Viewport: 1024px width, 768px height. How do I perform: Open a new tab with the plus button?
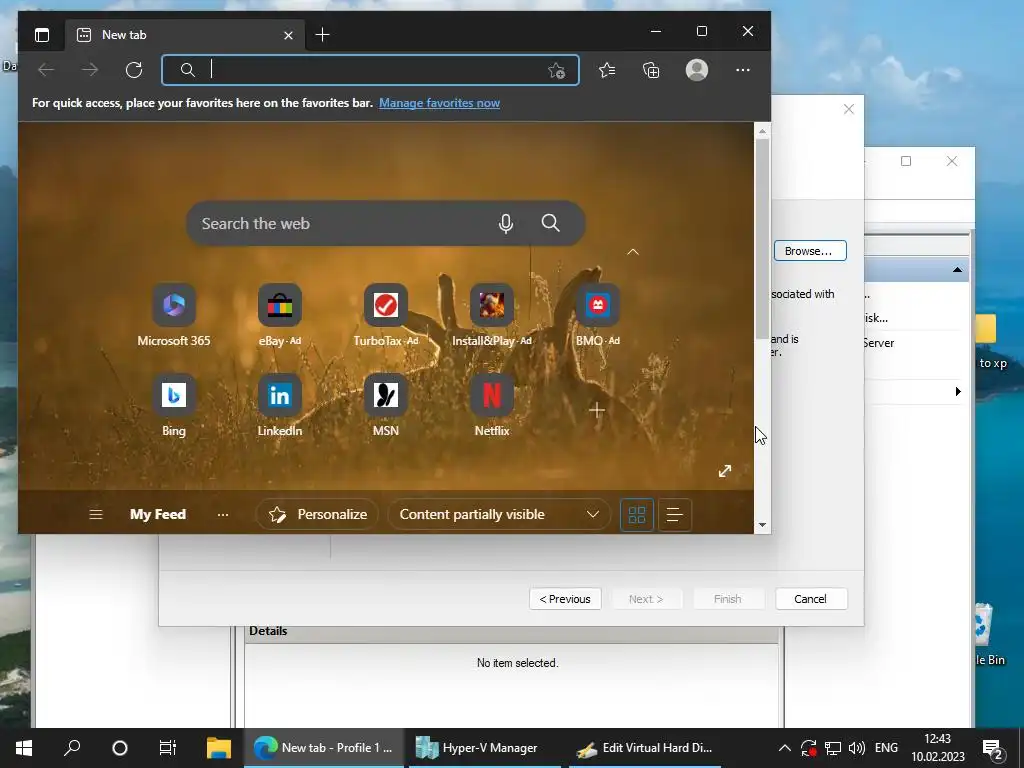coord(322,35)
